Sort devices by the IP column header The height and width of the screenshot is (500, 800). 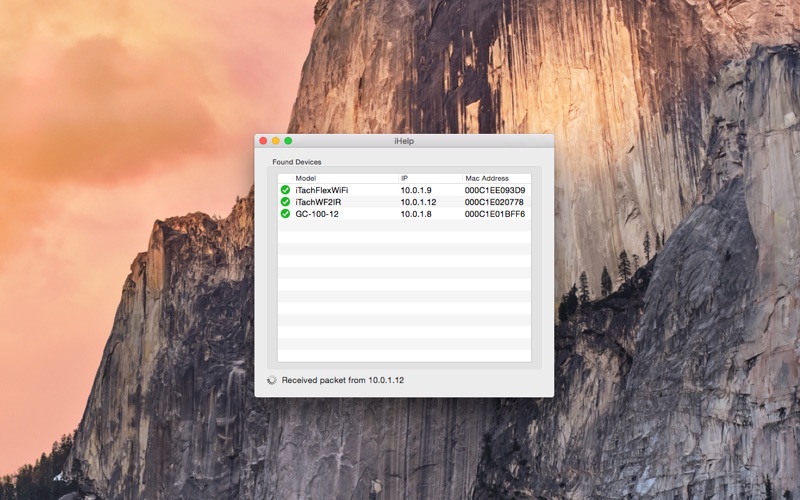point(430,178)
